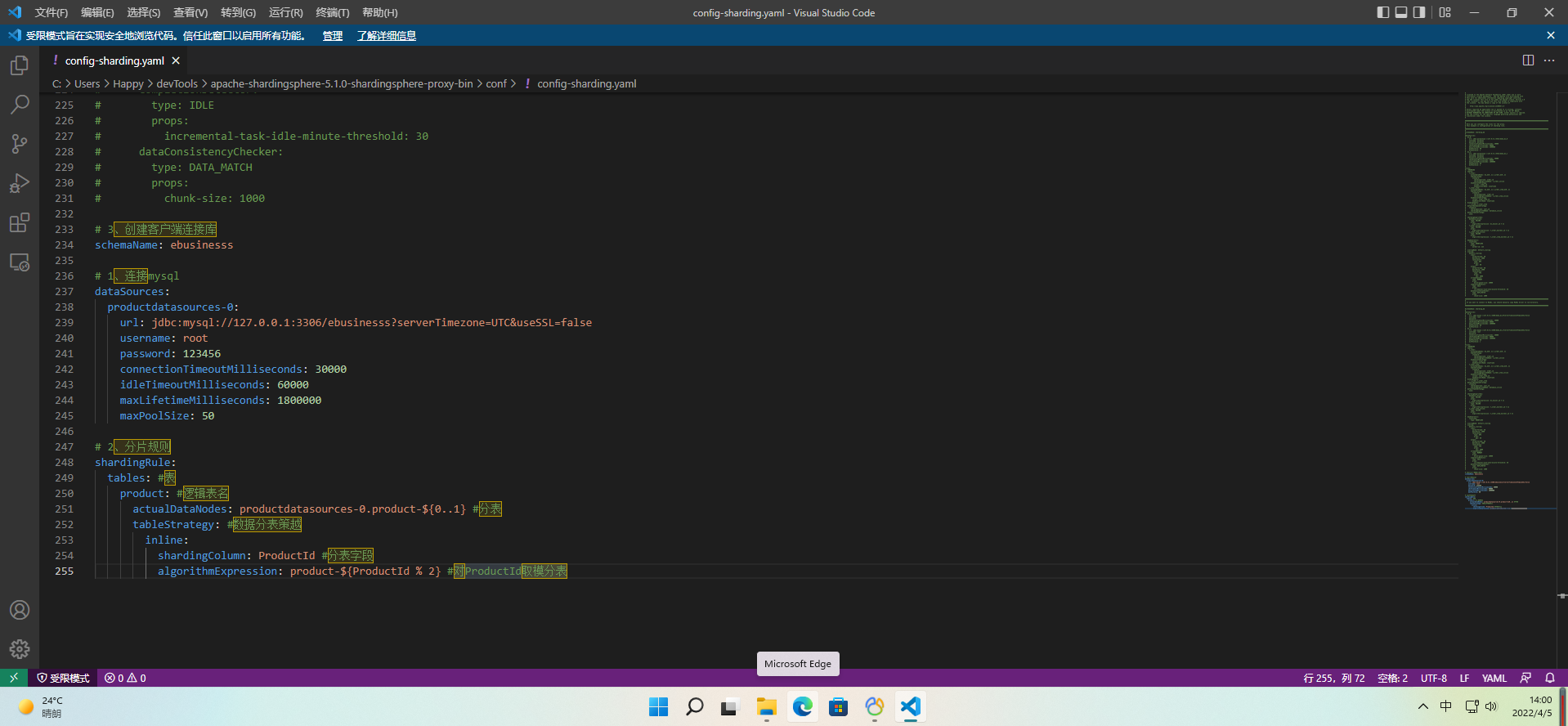Toggle secondary side bar layout icon

1419,12
